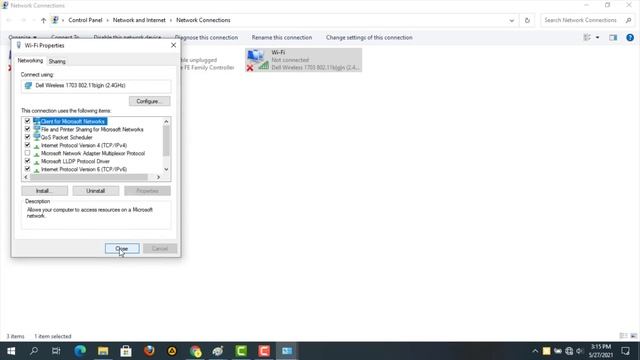Confirm with the Close button
Screen dimensions: 640x360
click(122, 249)
